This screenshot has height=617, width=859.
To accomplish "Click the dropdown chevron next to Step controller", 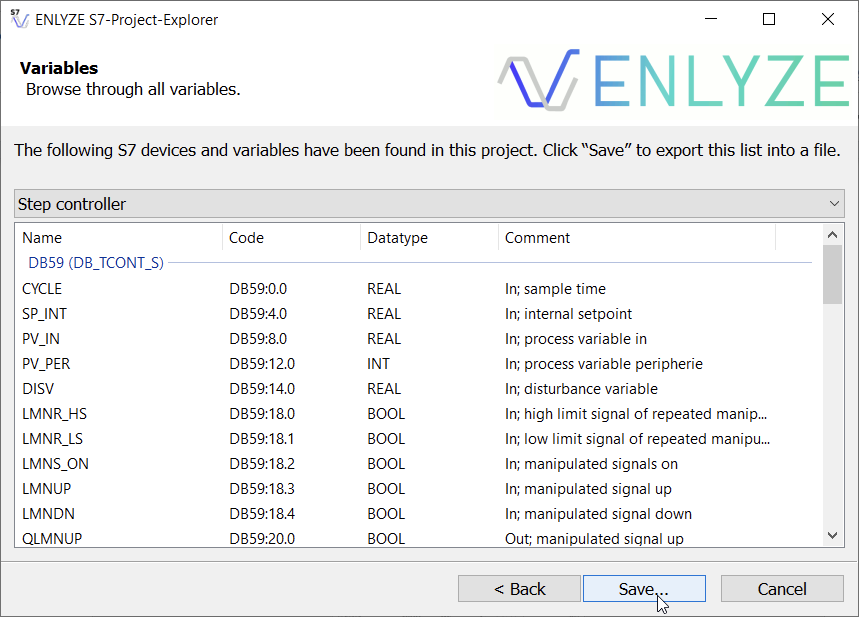I will (x=834, y=203).
